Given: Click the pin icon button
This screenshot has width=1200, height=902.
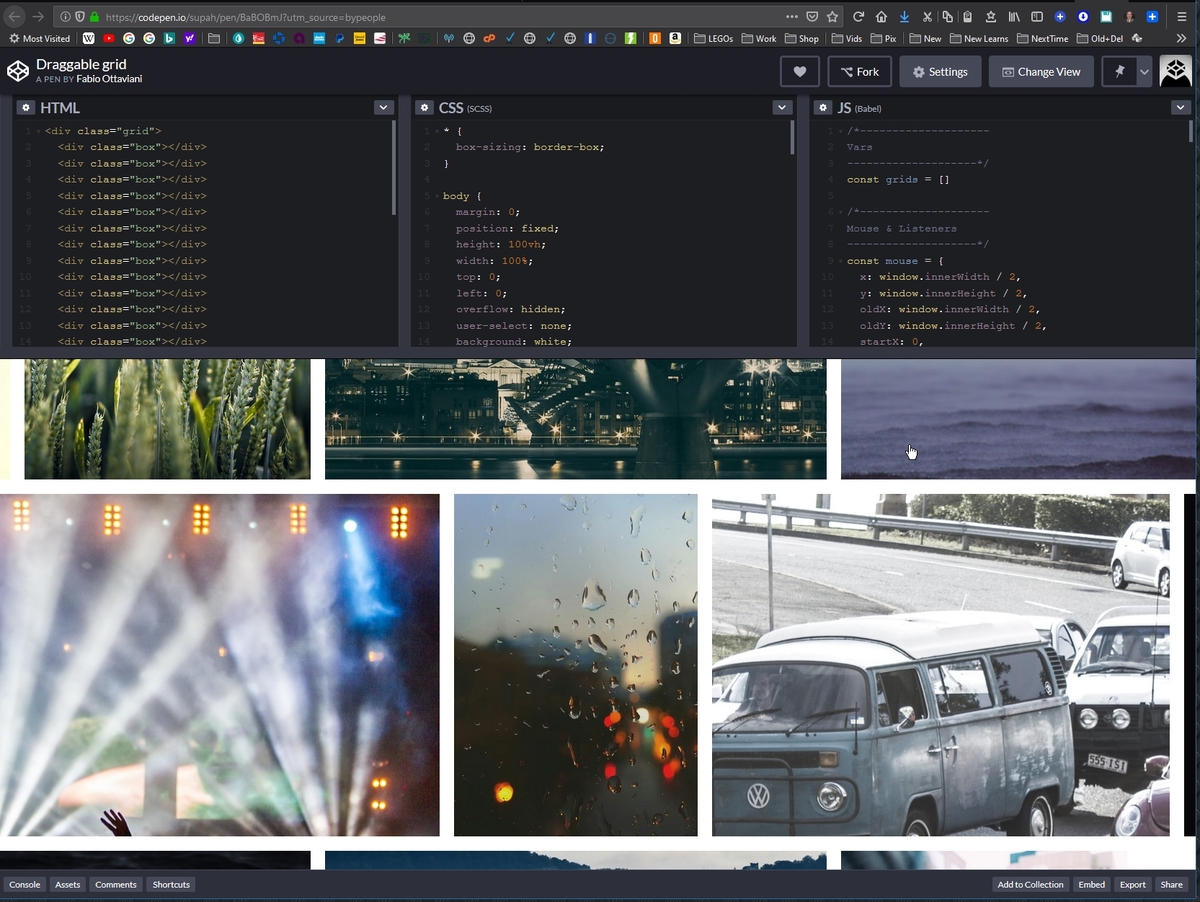Looking at the screenshot, I should (x=1117, y=72).
